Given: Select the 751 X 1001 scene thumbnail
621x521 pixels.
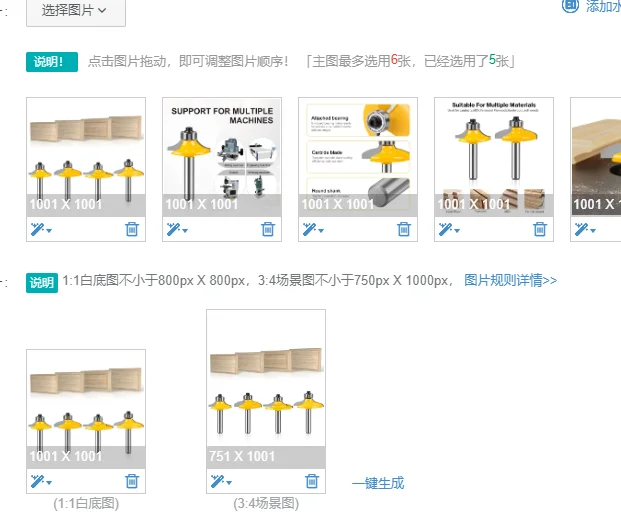Looking at the screenshot, I should [x=266, y=389].
